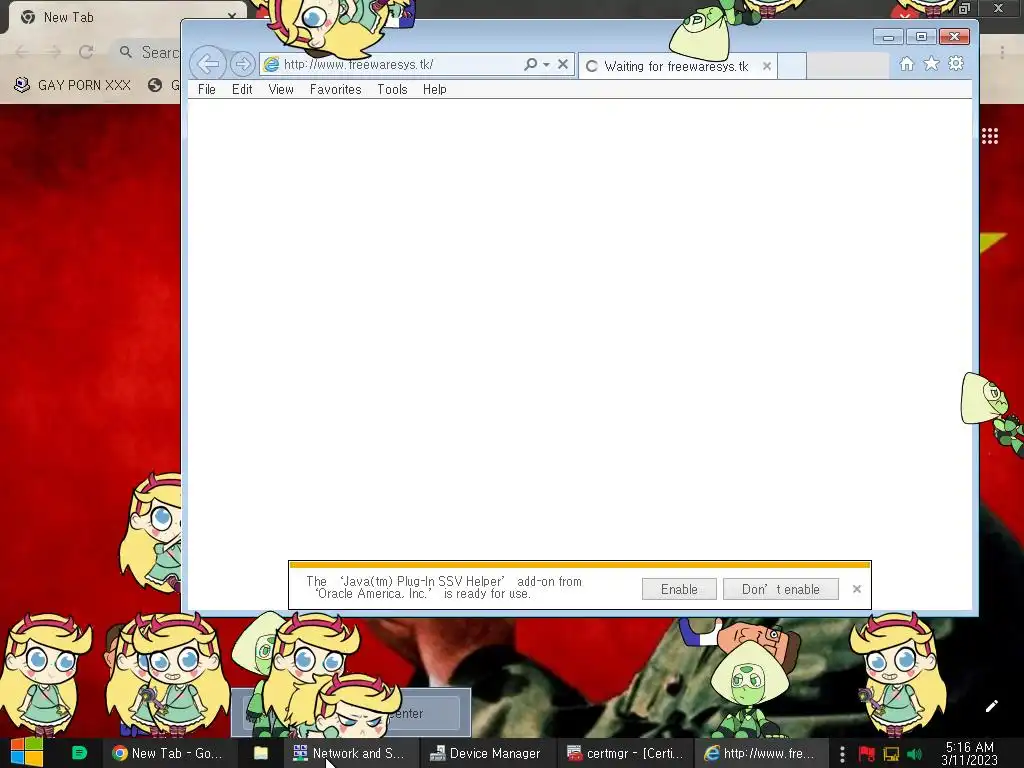Screen dimensions: 1024x768
Task: Stop page loading with address bar X
Action: click(563, 64)
